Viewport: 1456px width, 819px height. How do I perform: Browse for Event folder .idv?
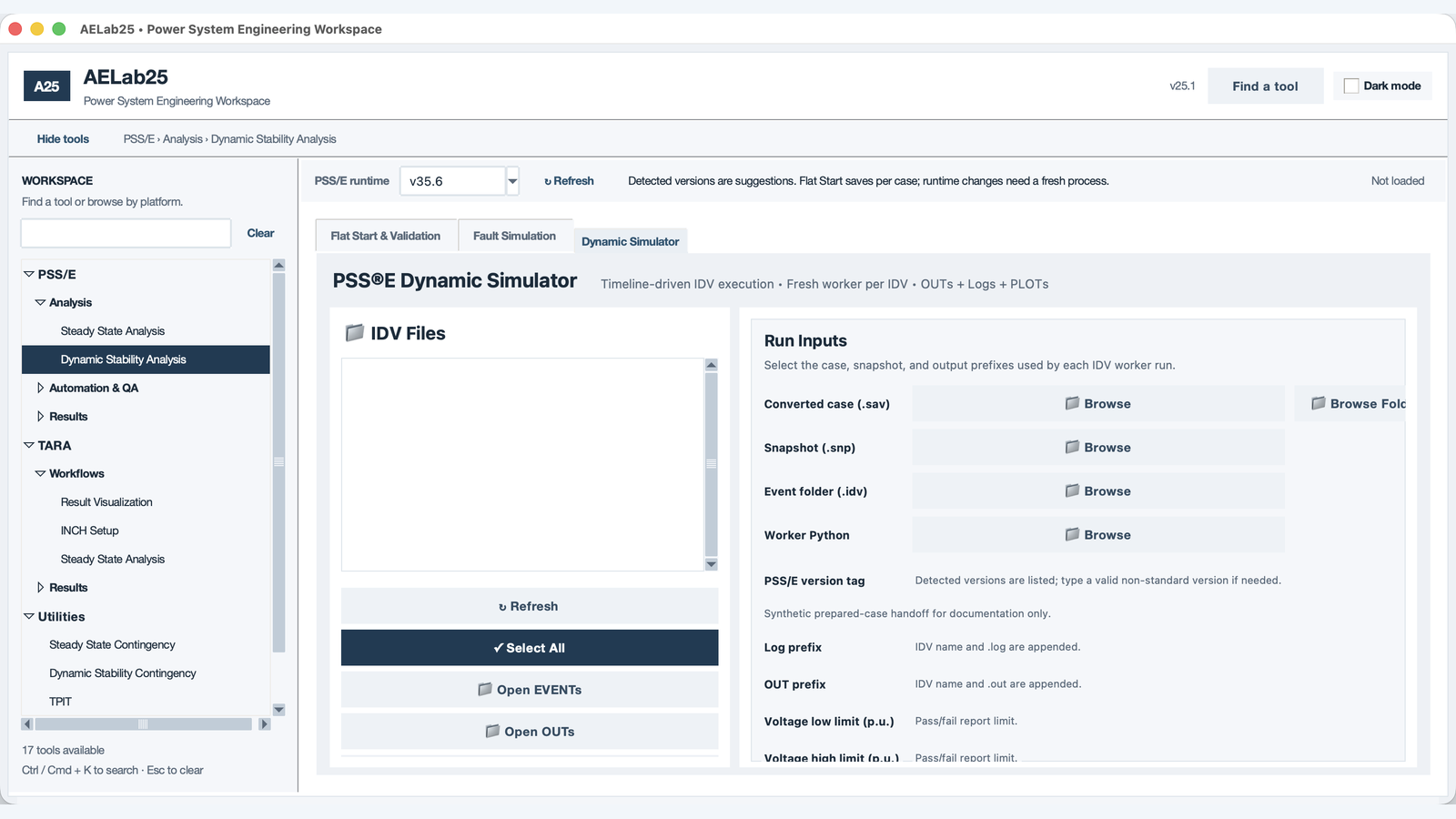click(x=1098, y=490)
